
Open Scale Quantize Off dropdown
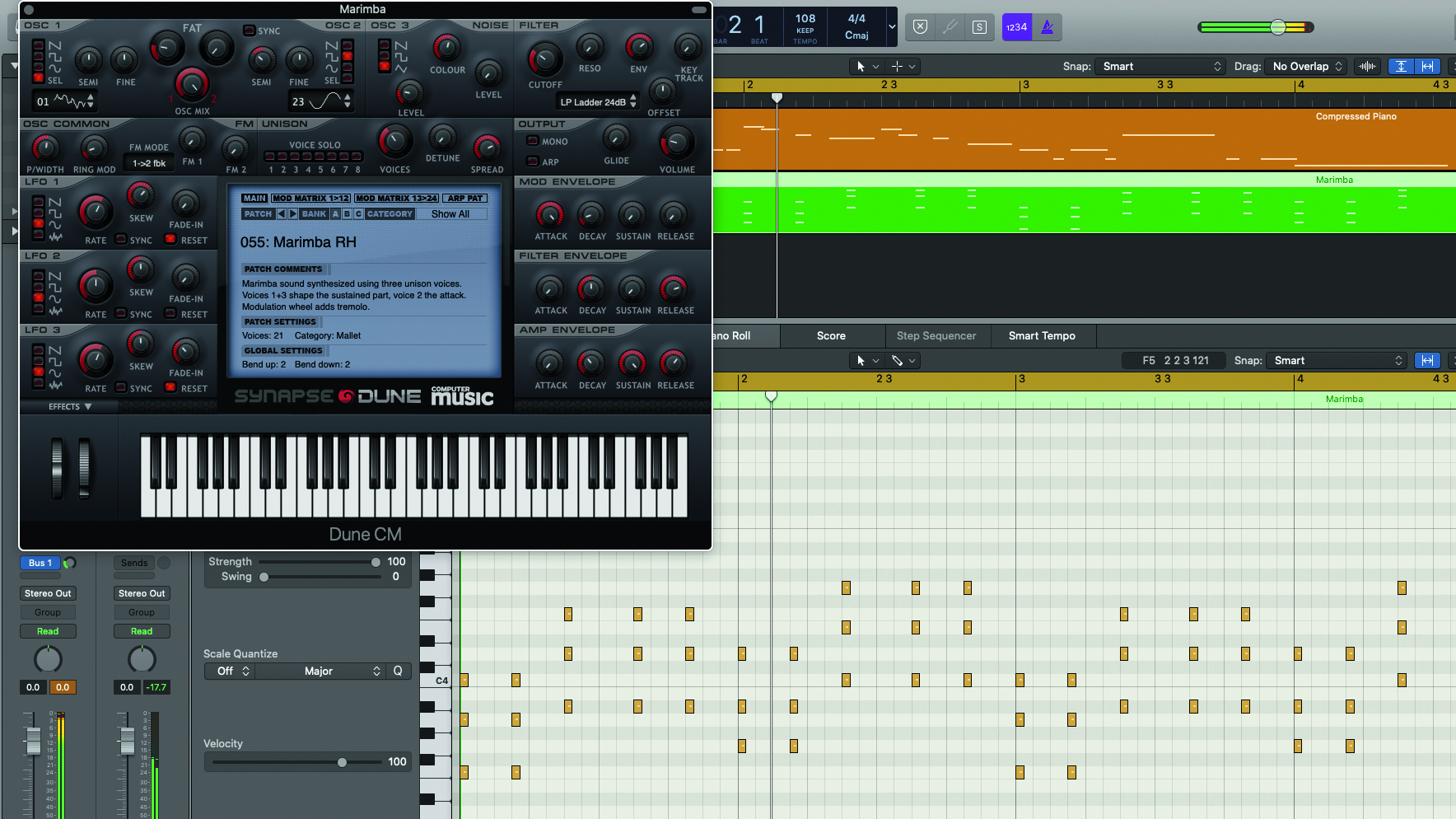point(230,672)
